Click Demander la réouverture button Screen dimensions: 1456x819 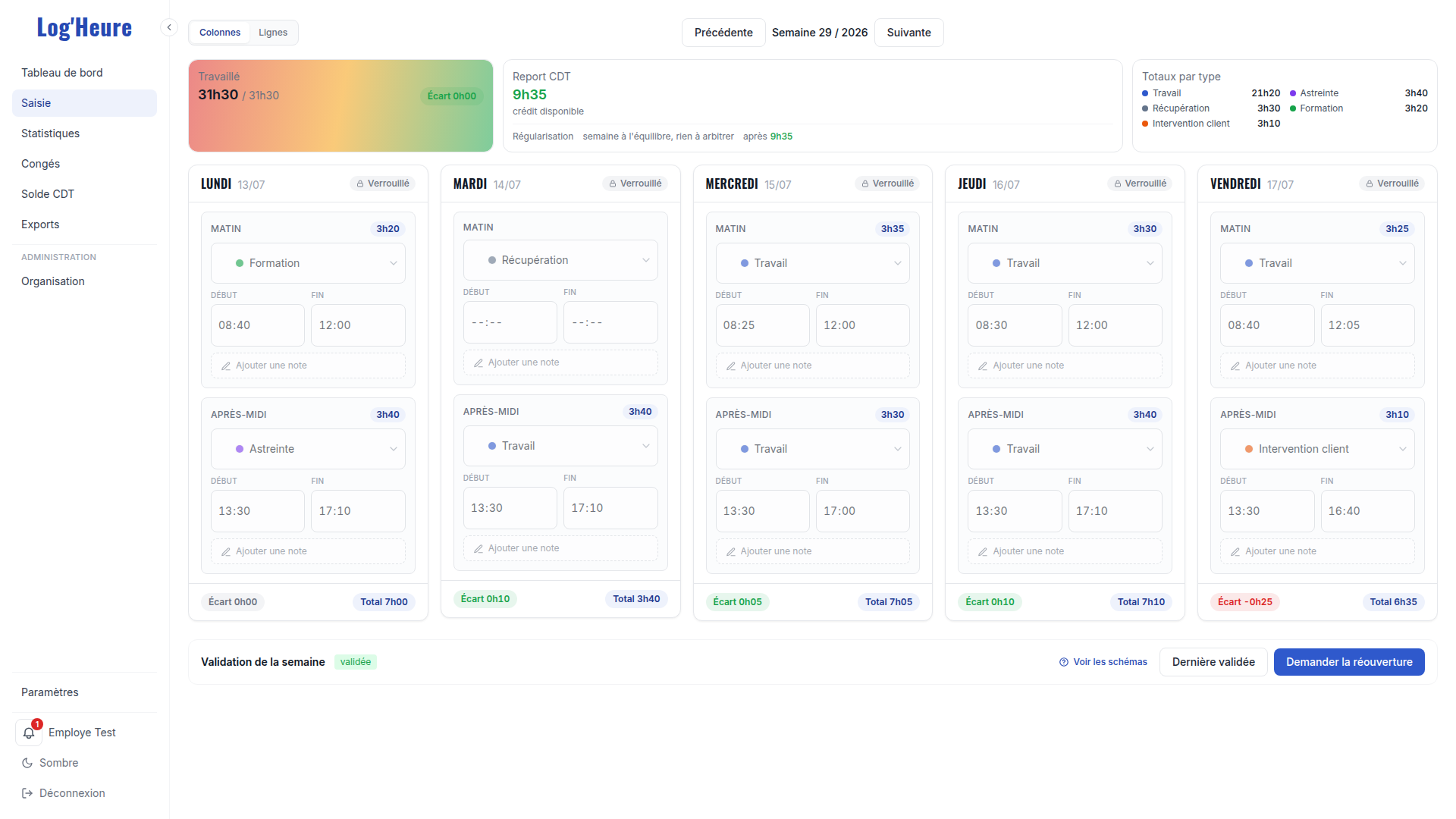(x=1349, y=662)
